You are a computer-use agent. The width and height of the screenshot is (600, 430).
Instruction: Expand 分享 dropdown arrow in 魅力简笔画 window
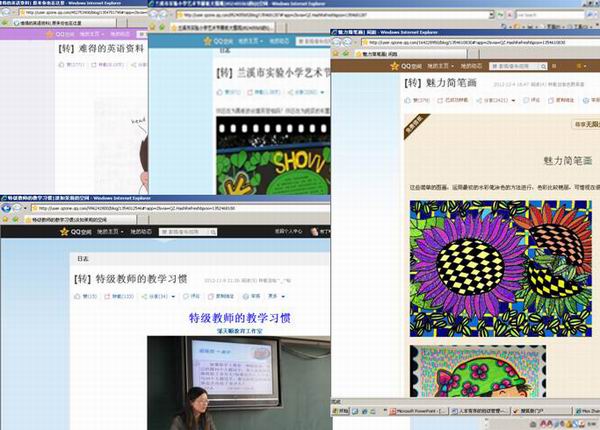[x=513, y=101]
